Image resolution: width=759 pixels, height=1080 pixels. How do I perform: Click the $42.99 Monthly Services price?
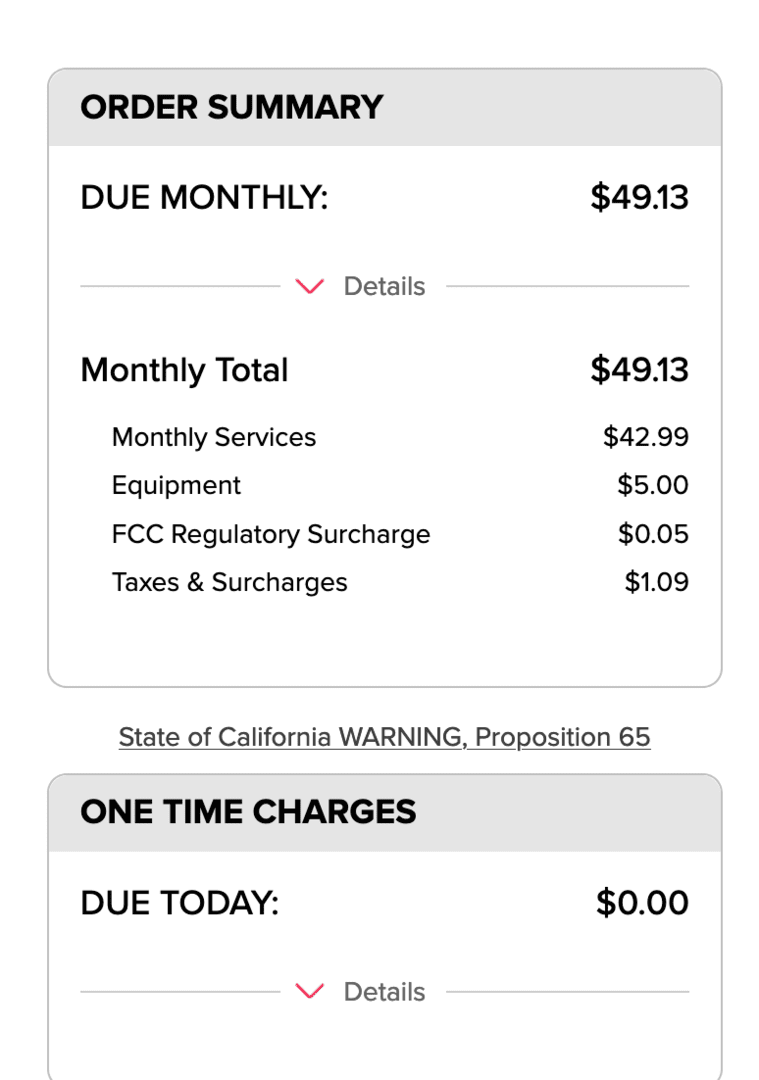tap(645, 437)
